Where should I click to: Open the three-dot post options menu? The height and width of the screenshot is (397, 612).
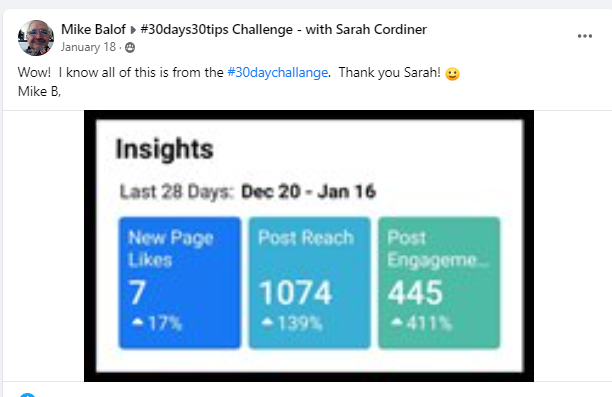pos(585,36)
